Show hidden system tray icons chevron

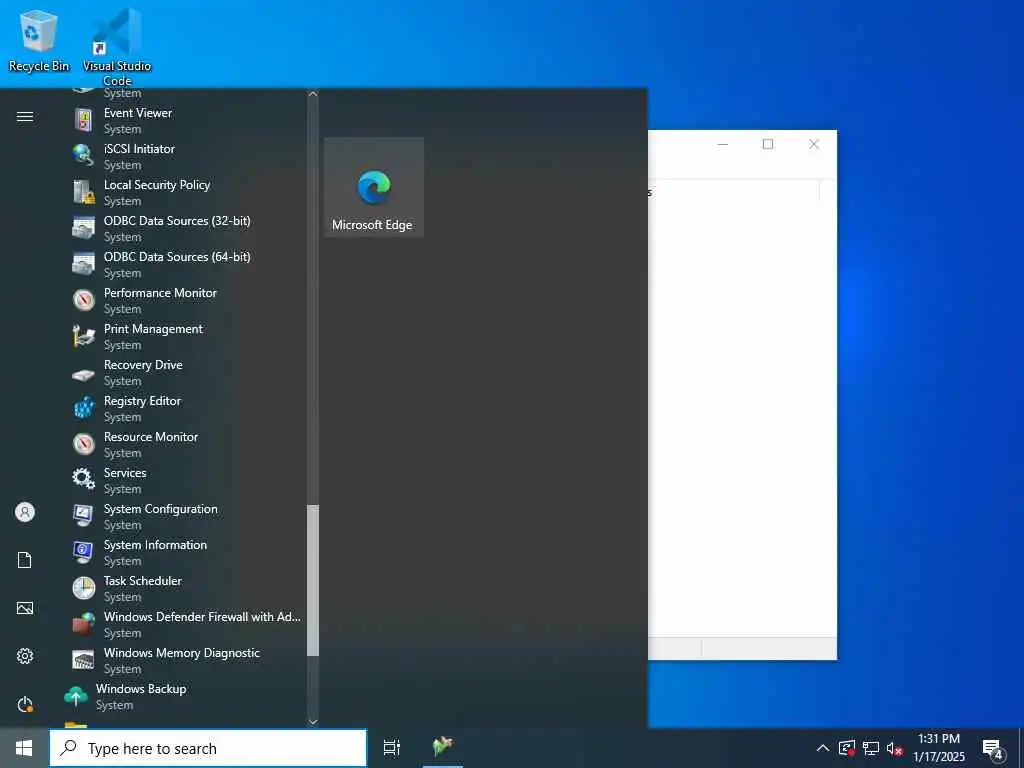click(x=823, y=748)
